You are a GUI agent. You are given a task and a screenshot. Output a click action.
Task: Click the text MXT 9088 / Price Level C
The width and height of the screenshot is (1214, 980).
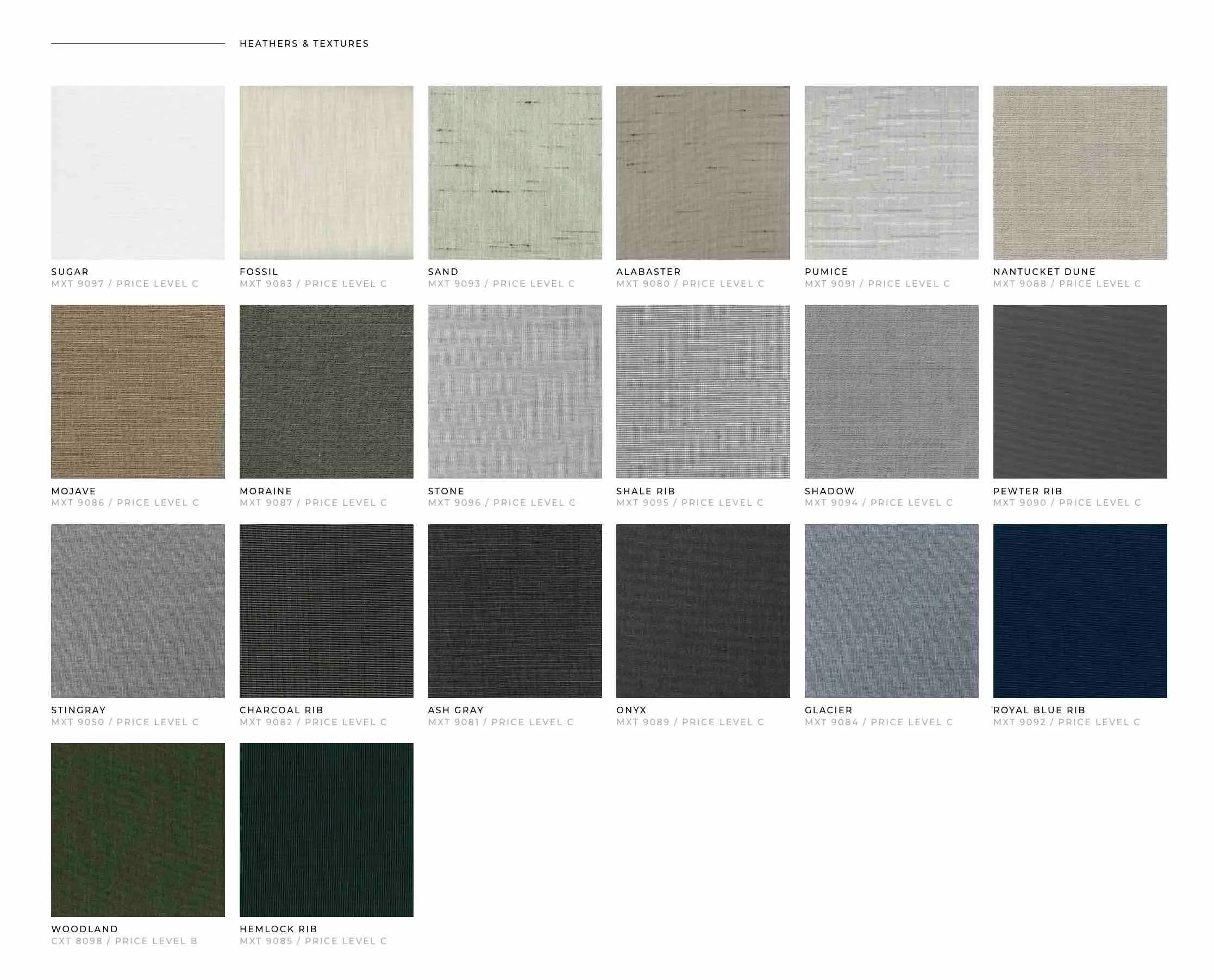tap(1067, 284)
